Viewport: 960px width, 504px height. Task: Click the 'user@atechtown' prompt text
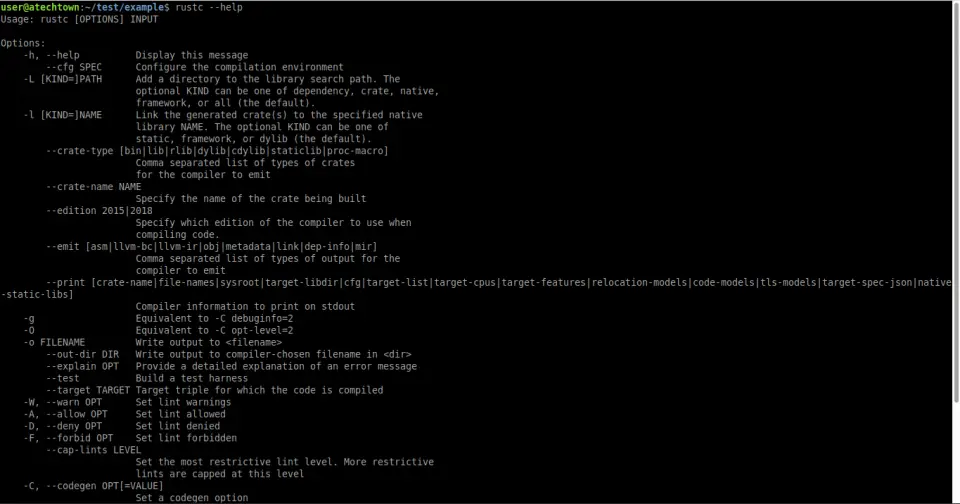click(40, 7)
